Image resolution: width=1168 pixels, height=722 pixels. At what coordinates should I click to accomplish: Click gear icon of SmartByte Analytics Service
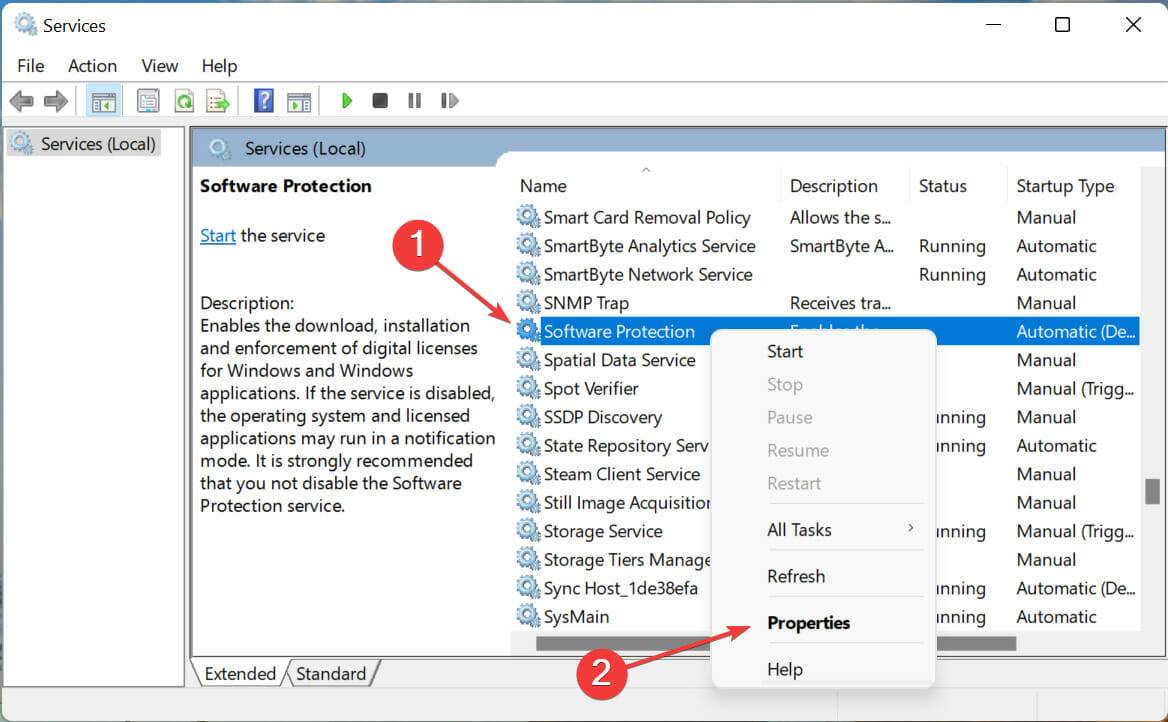click(x=528, y=245)
